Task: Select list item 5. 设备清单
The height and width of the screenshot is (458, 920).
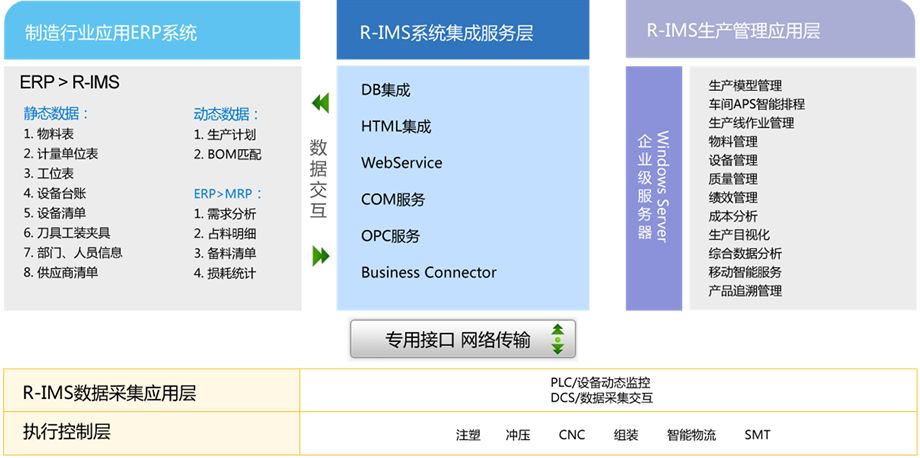Action: pyautogui.click(x=55, y=213)
